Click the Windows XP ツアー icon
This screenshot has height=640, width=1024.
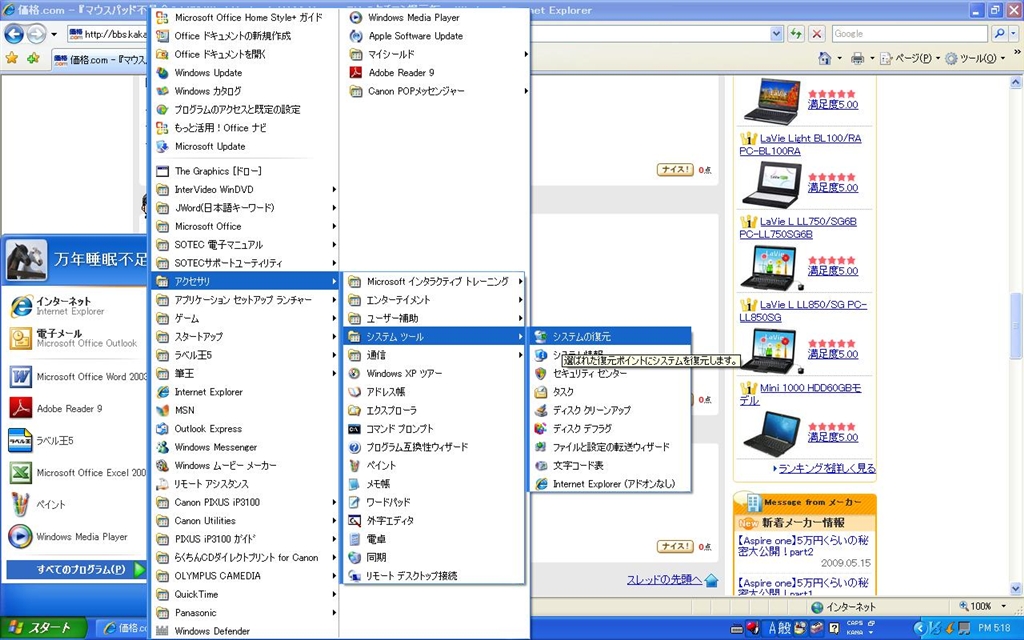tap(354, 374)
